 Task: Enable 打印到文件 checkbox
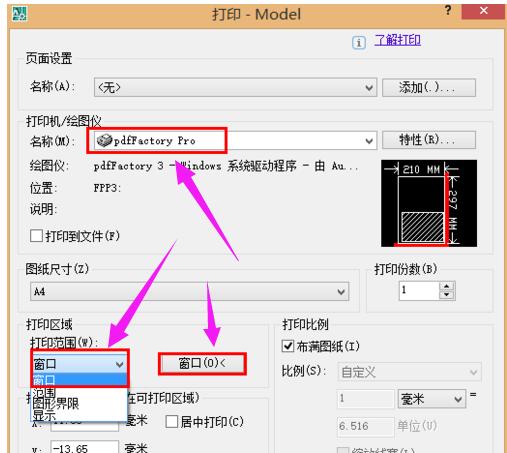click(x=36, y=236)
